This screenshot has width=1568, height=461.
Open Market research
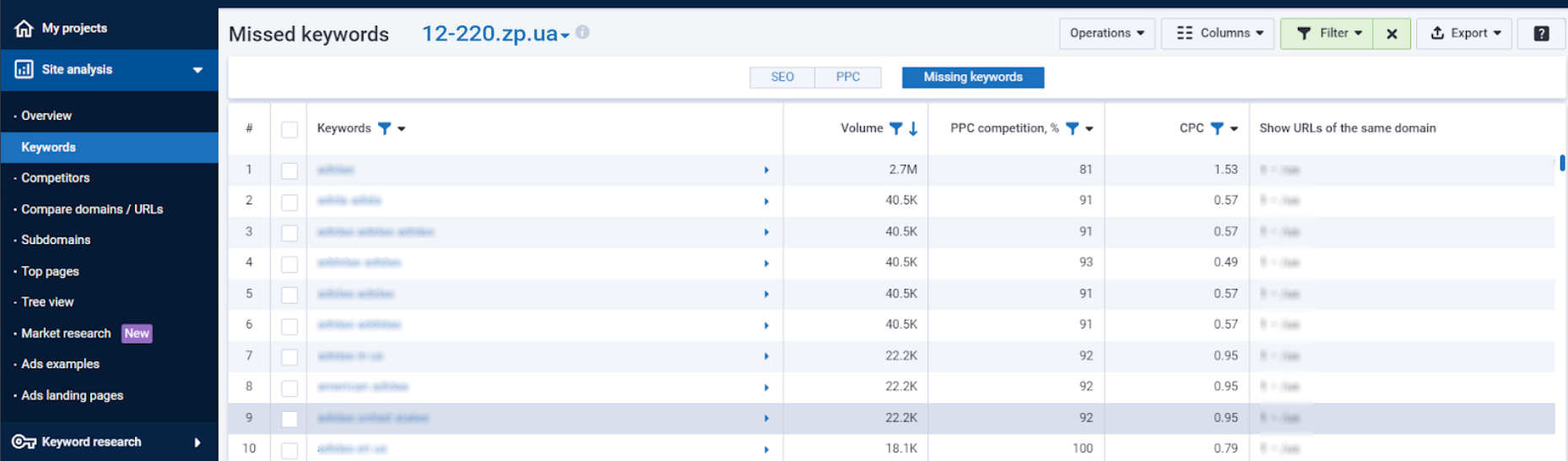pos(66,334)
